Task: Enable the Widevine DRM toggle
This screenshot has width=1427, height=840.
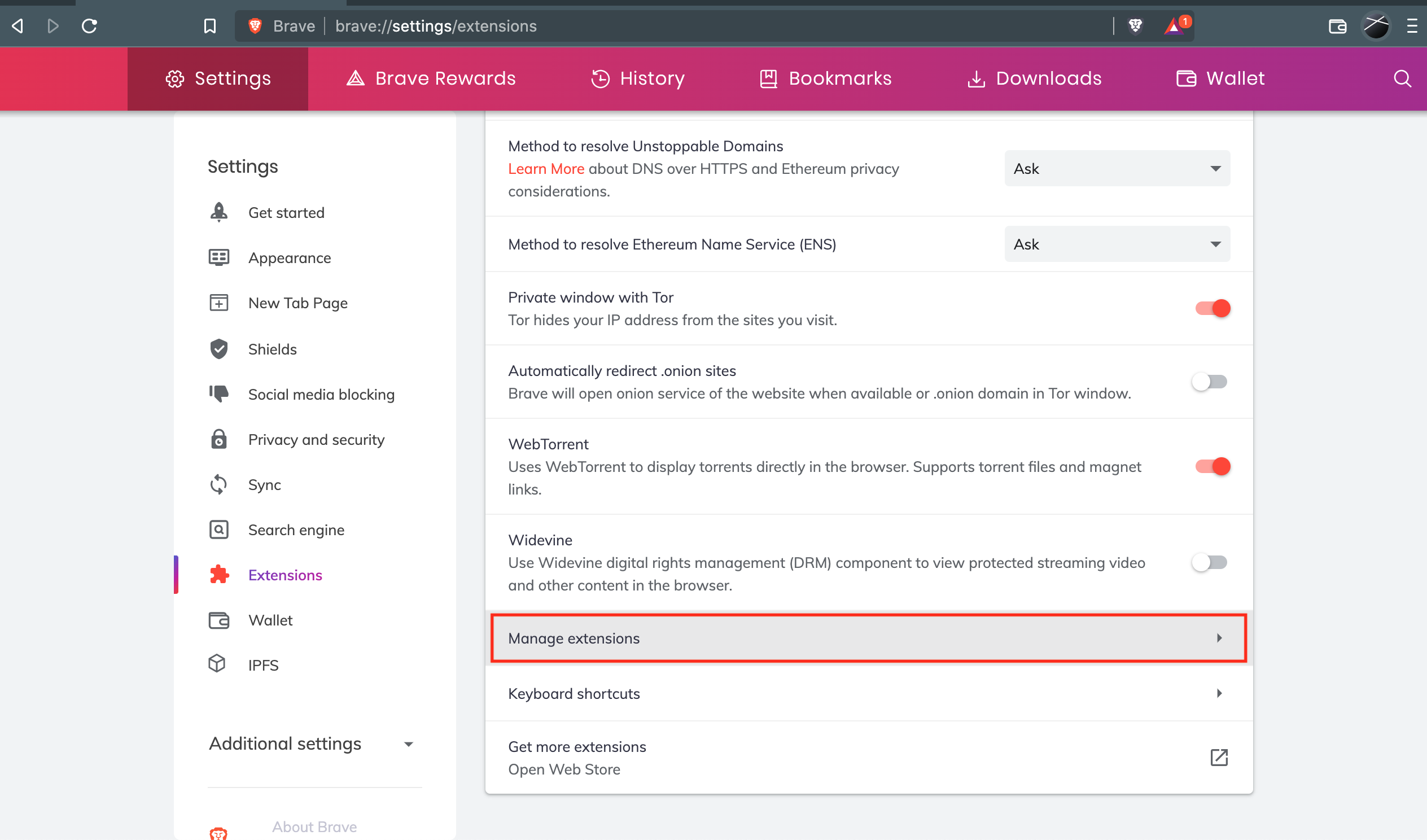Action: click(1210, 562)
